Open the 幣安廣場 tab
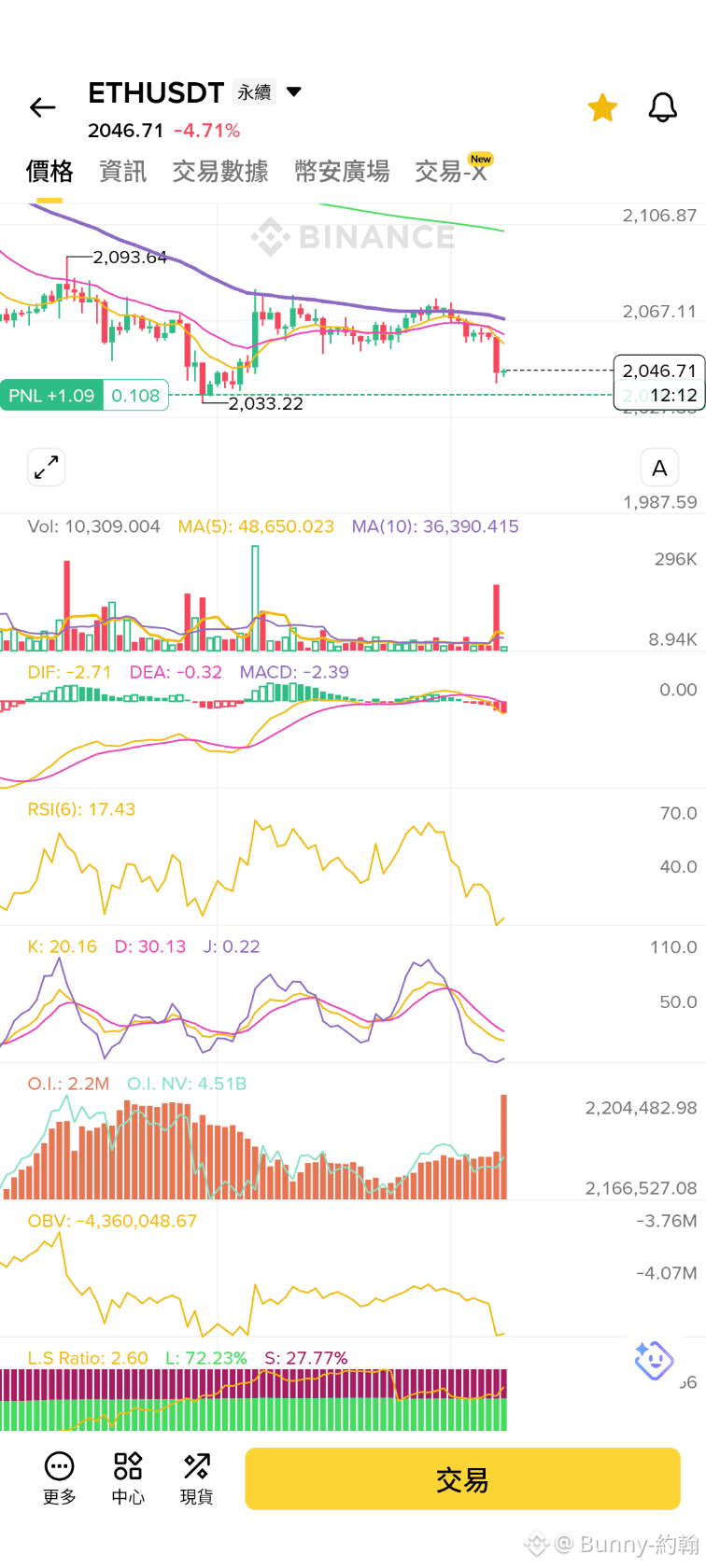706x1568 pixels. point(342,172)
